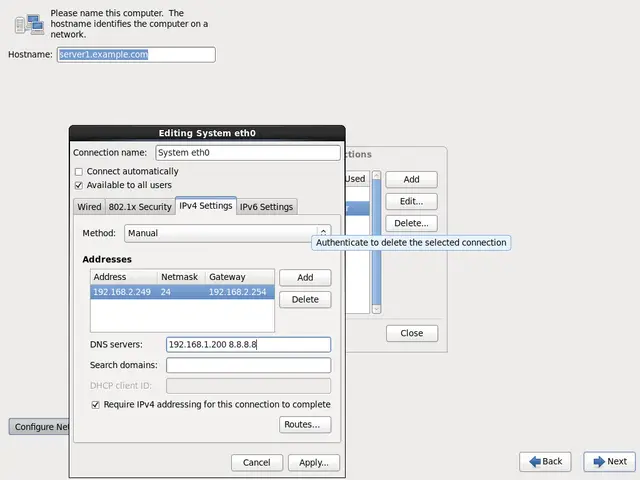The width and height of the screenshot is (640, 480).
Task: Uncheck Available to all users
Action: [79, 185]
